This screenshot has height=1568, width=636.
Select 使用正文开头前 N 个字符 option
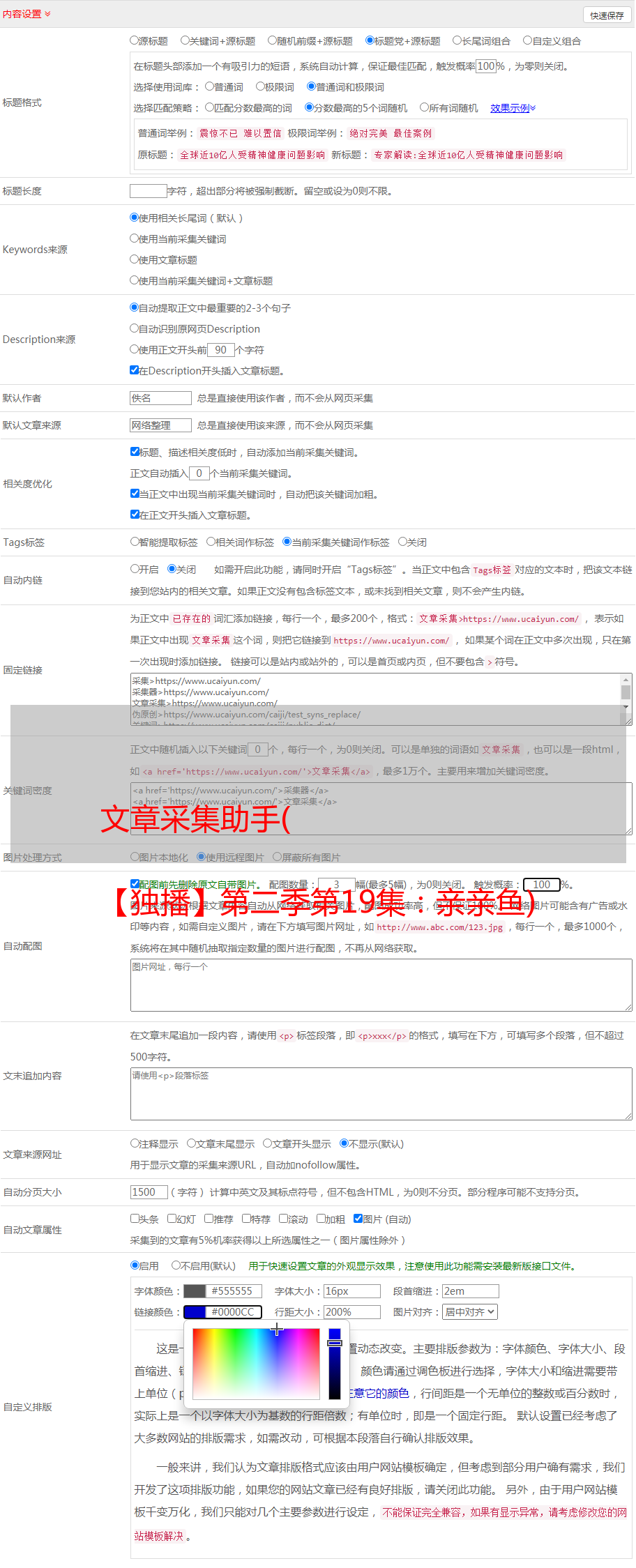coord(134,349)
